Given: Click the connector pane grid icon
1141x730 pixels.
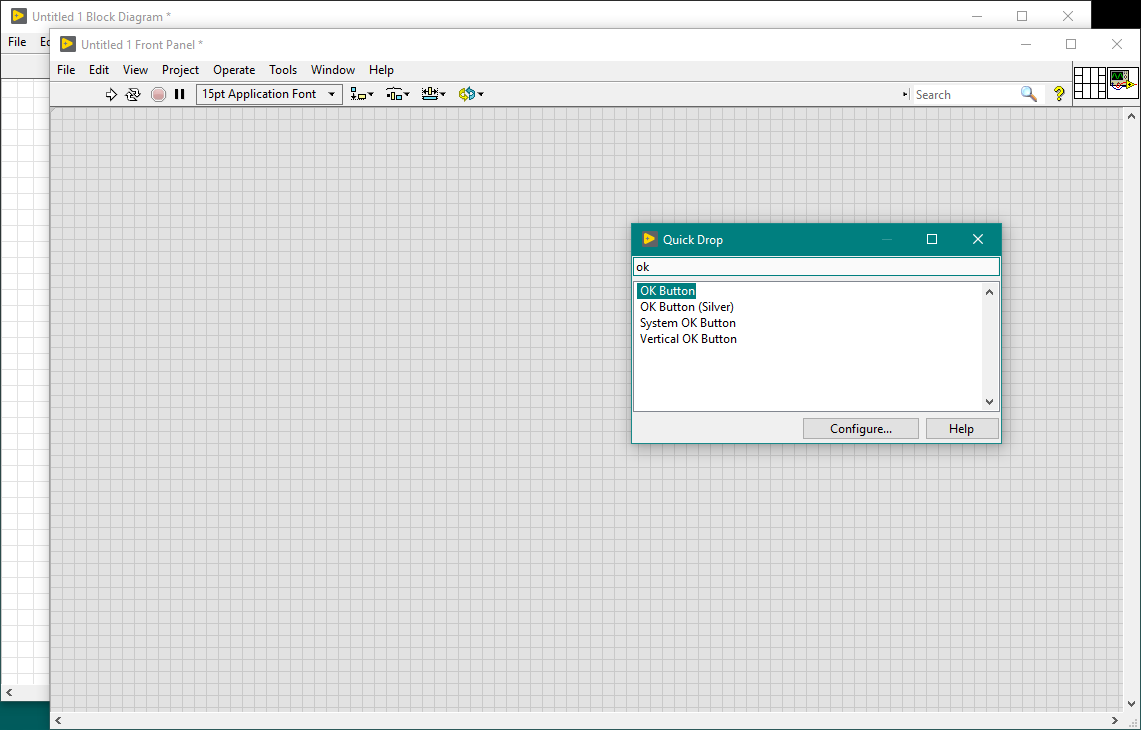Looking at the screenshot, I should click(1089, 82).
